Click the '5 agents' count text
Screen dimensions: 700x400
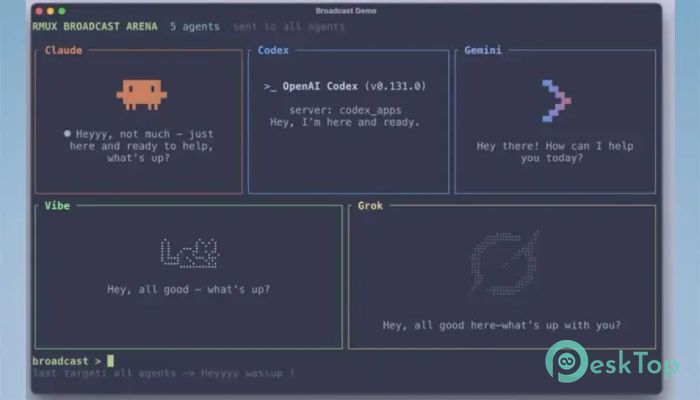(x=195, y=27)
